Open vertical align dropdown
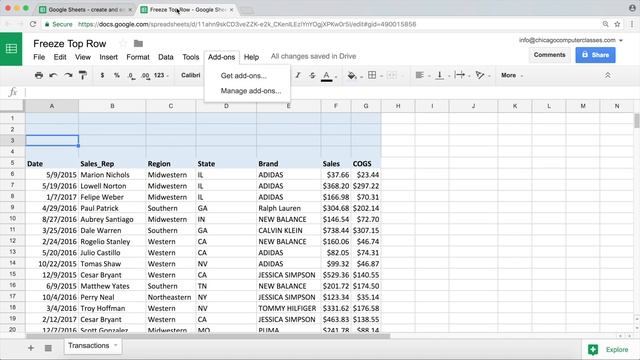 [x=440, y=75]
